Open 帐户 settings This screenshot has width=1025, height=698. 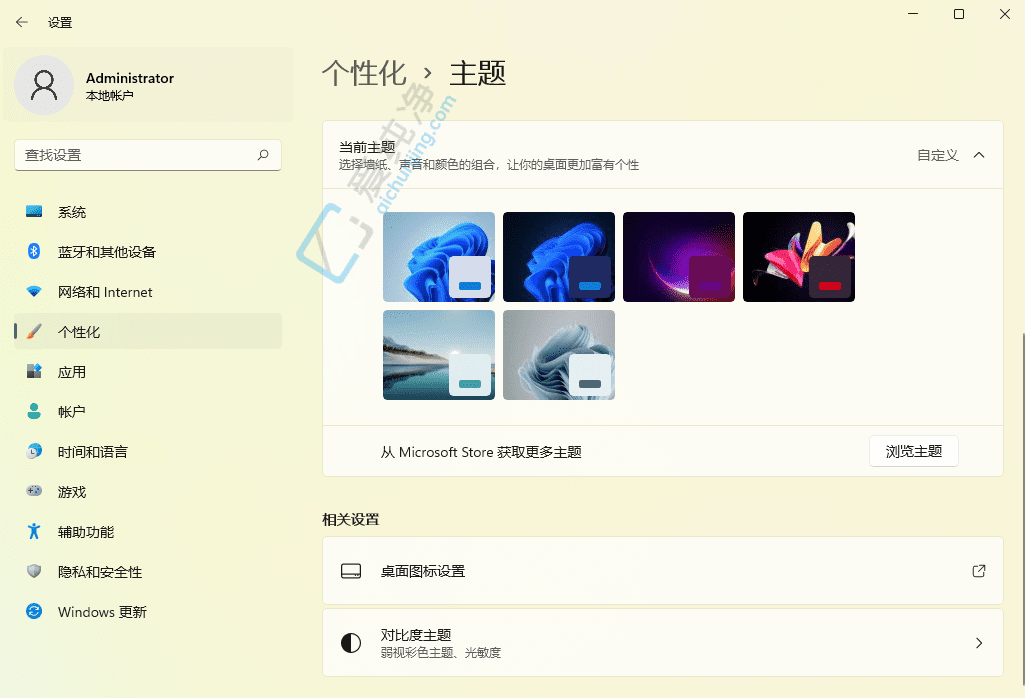(148, 411)
